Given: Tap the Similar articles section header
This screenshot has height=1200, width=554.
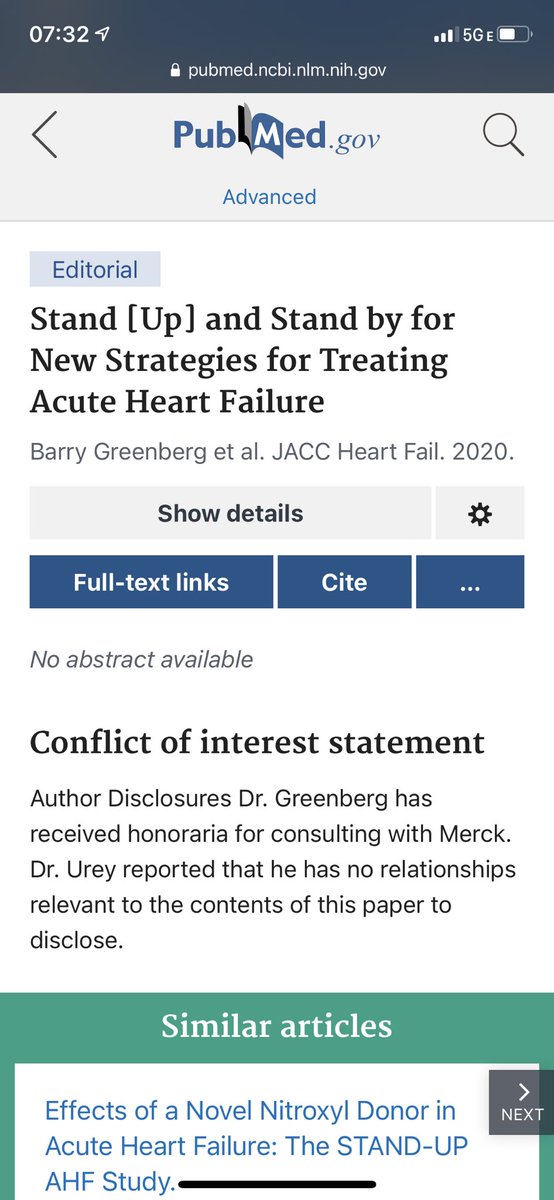Looking at the screenshot, I should pos(277,1025).
